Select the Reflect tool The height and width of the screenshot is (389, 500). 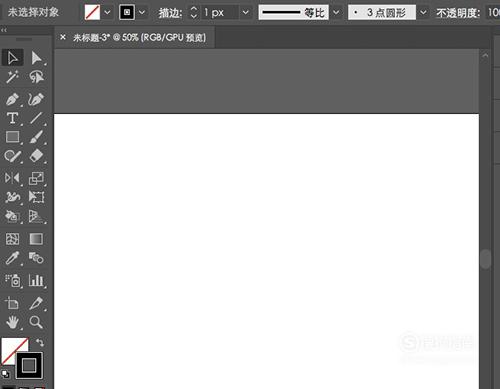coord(12,178)
